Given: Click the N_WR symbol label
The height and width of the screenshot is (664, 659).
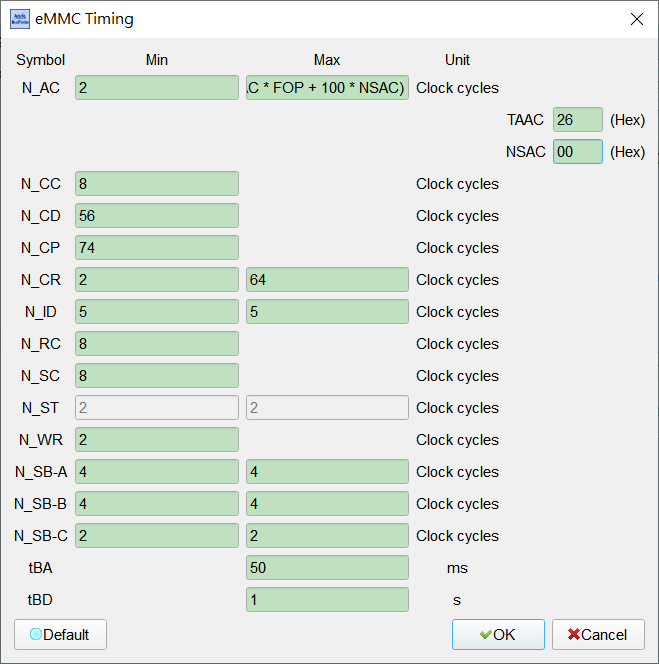Looking at the screenshot, I should coord(41,440).
